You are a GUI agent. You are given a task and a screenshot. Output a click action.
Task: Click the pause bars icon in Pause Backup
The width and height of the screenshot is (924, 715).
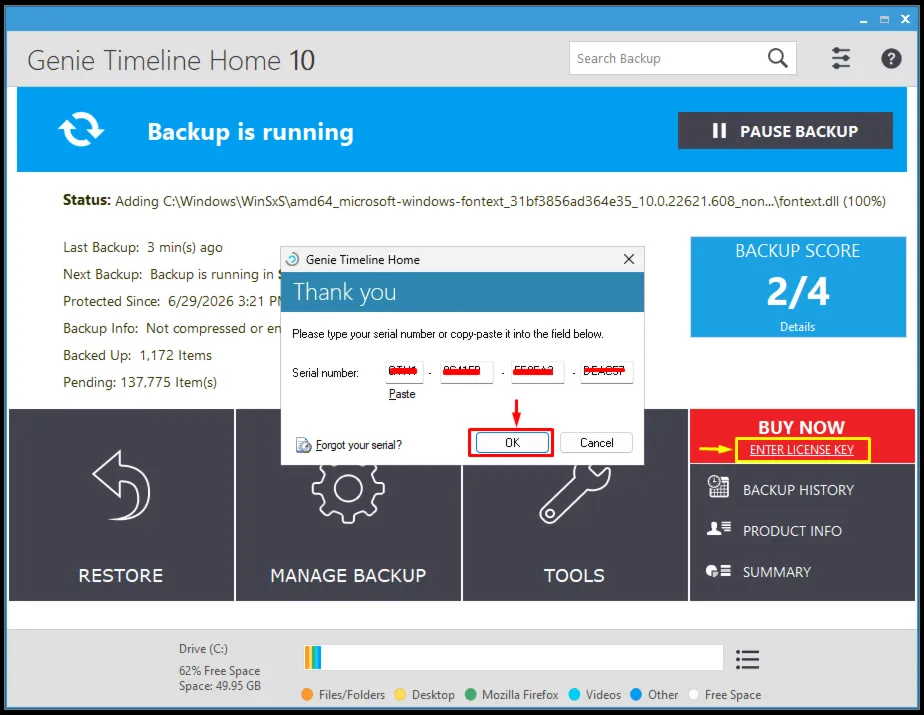(719, 130)
